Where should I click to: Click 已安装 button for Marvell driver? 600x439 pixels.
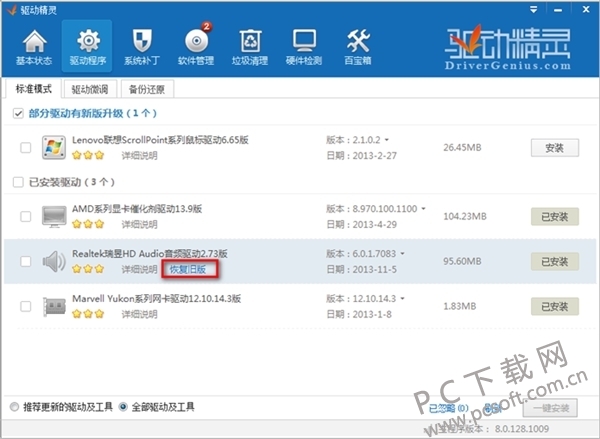[554, 307]
